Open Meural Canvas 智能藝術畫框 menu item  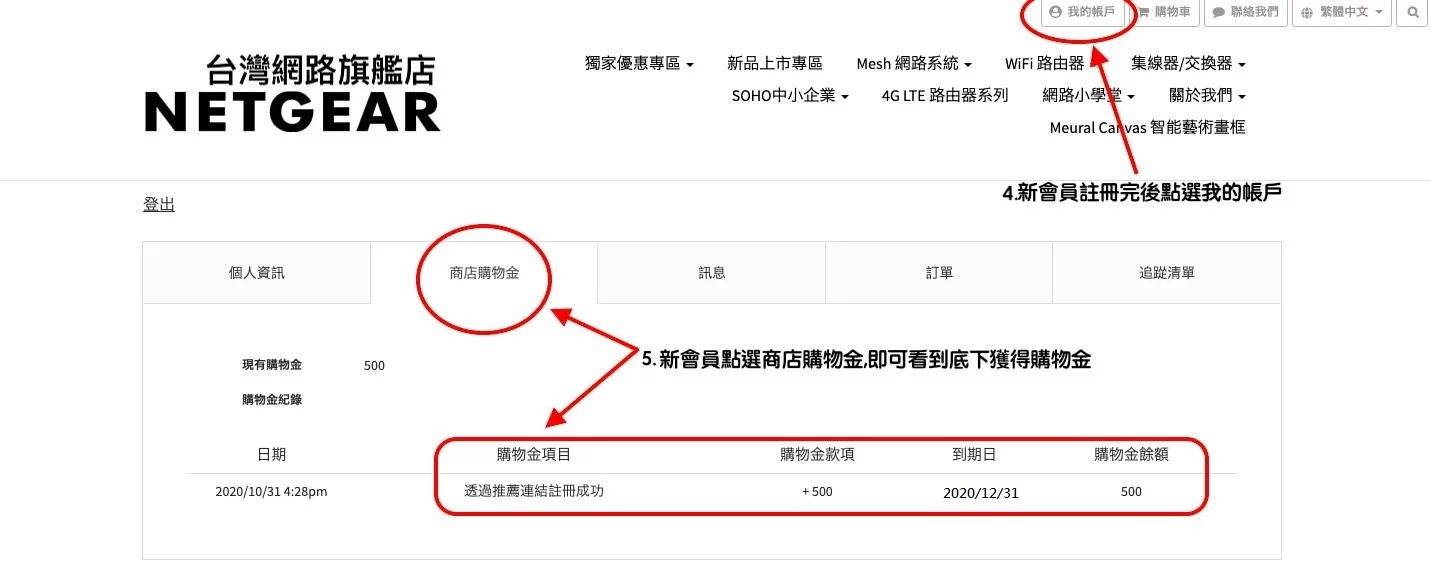pyautogui.click(x=1147, y=128)
